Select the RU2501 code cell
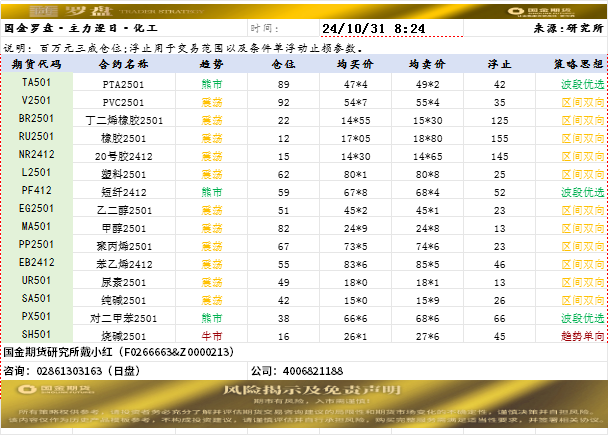Screen dimensions: 608x435 pyautogui.click(x=36, y=136)
